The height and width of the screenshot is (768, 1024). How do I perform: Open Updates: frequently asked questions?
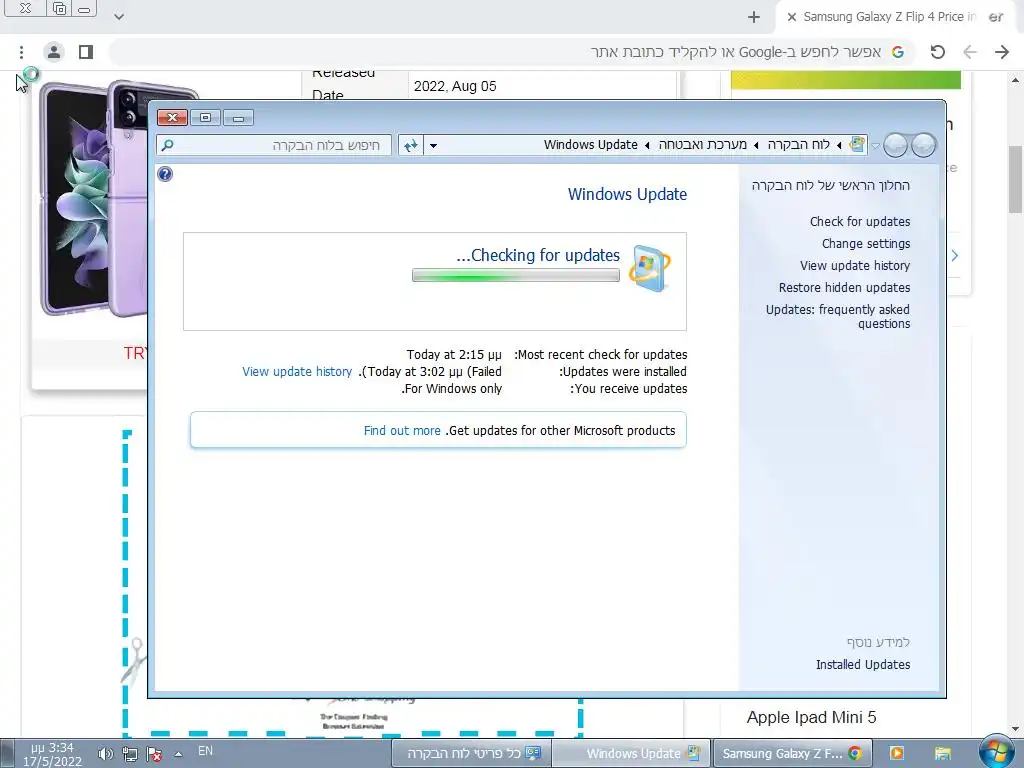coord(838,316)
